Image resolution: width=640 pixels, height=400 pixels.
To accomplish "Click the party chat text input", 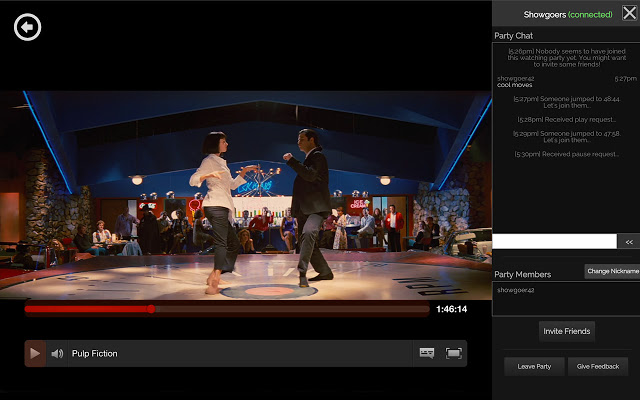I will [x=554, y=241].
